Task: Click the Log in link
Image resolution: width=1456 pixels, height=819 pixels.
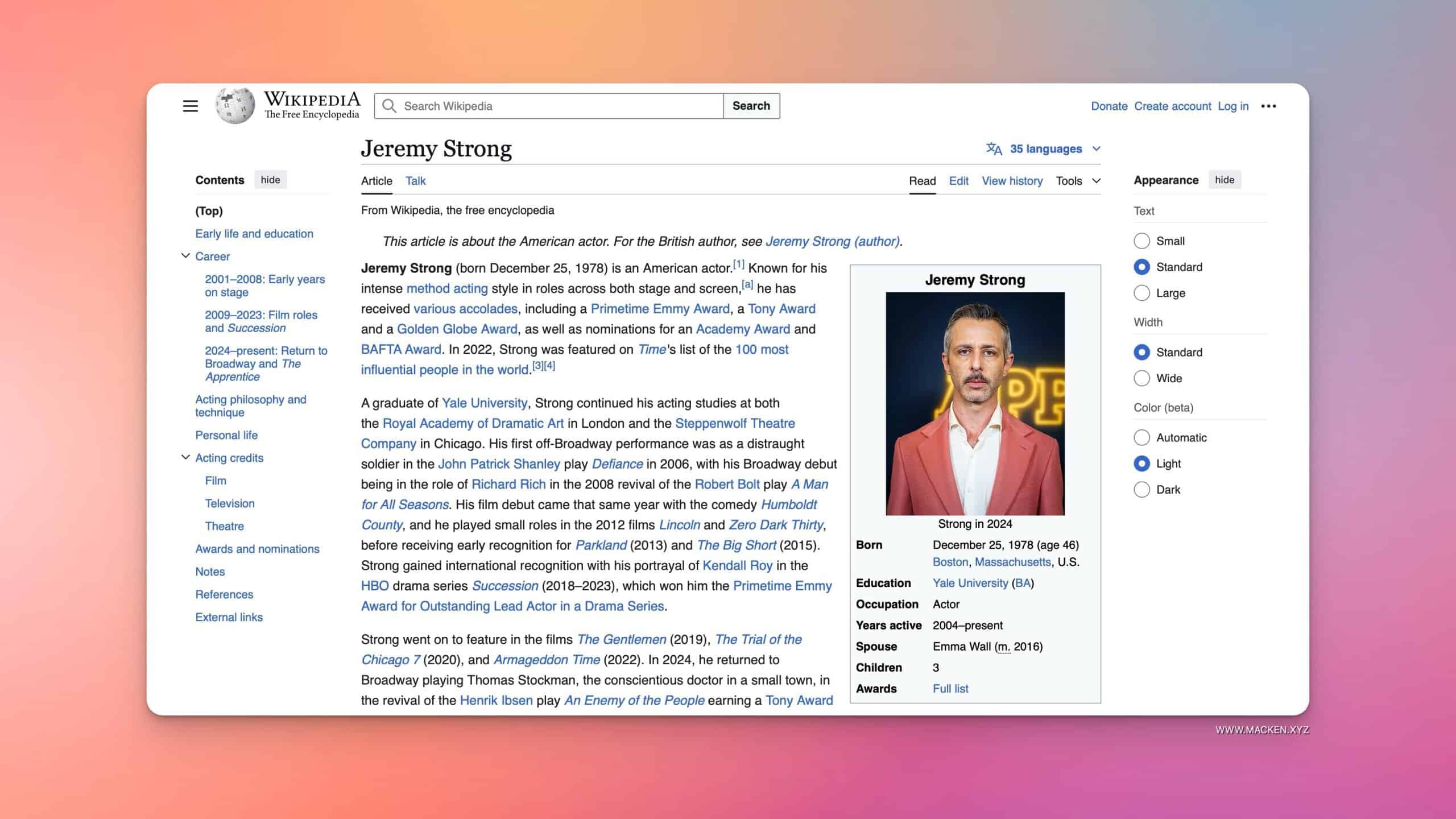Action: 1233,106
